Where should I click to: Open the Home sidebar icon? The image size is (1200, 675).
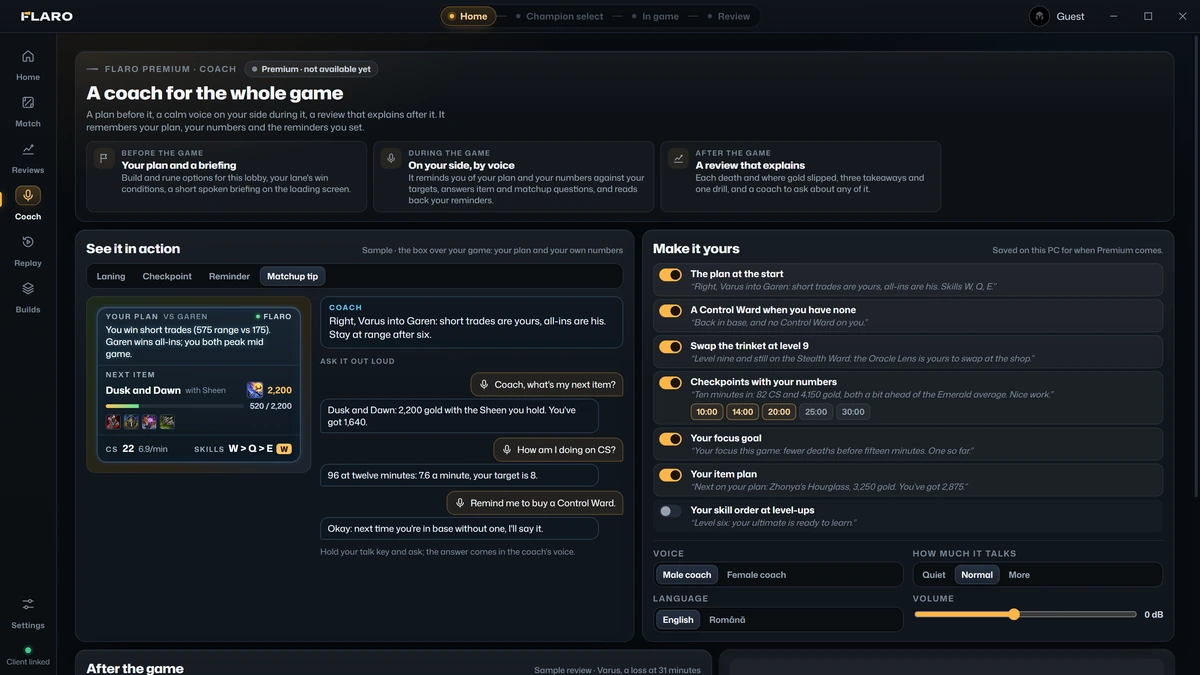28,57
